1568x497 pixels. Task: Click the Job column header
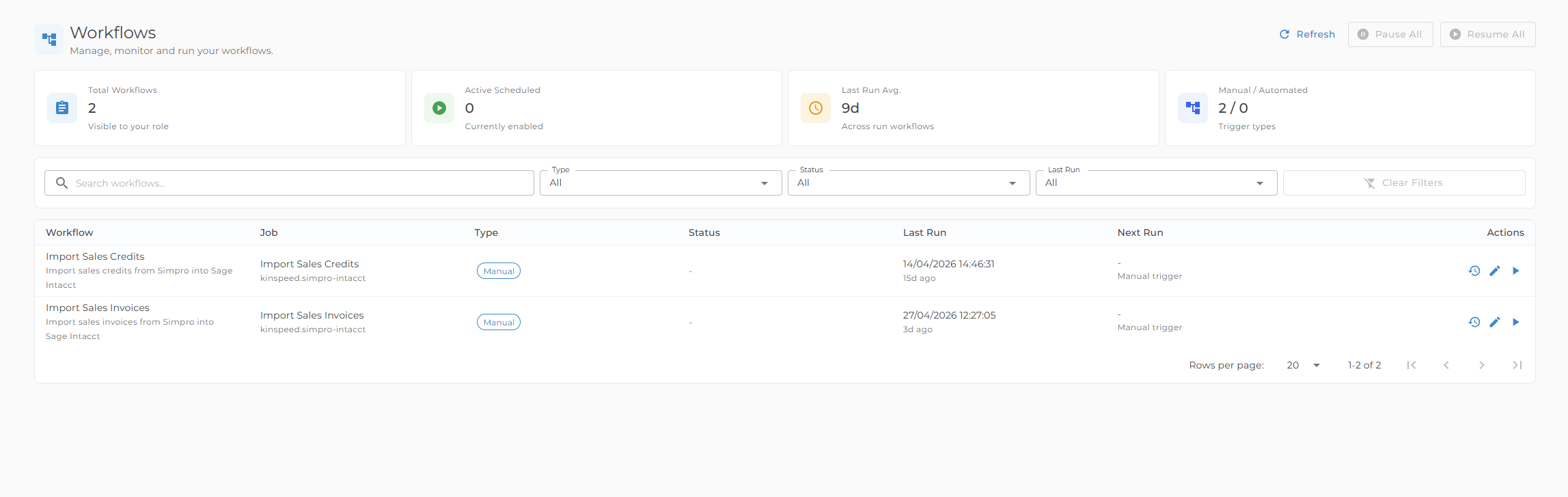[269, 232]
